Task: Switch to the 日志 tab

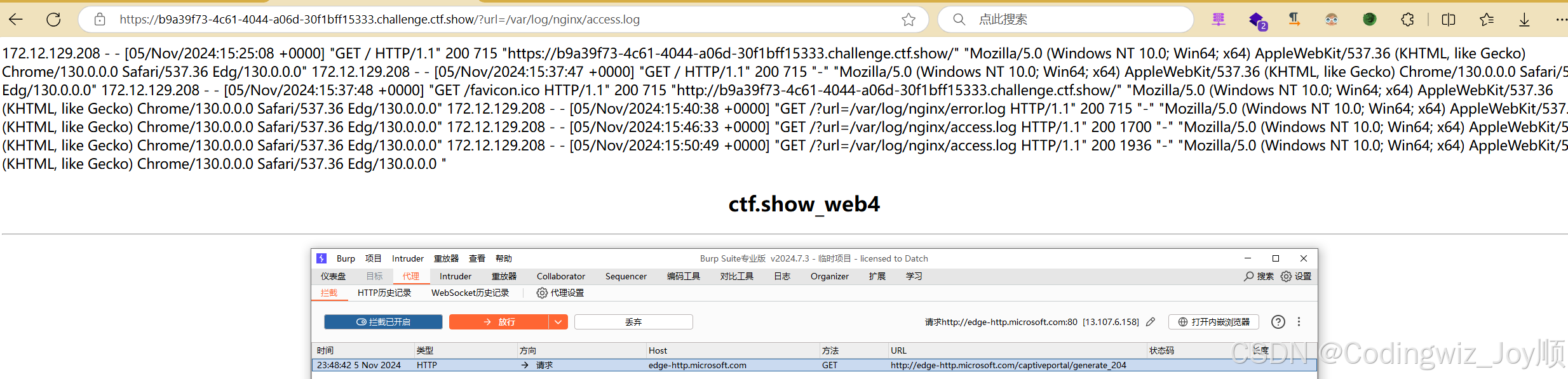Action: (782, 276)
